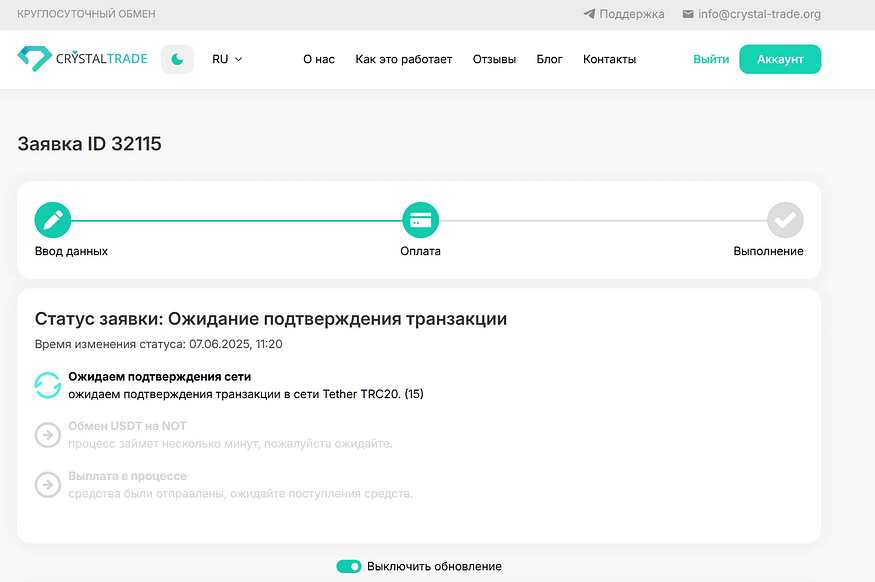Click Telegram Поддержка plane icon
The image size is (875, 582).
tap(589, 14)
